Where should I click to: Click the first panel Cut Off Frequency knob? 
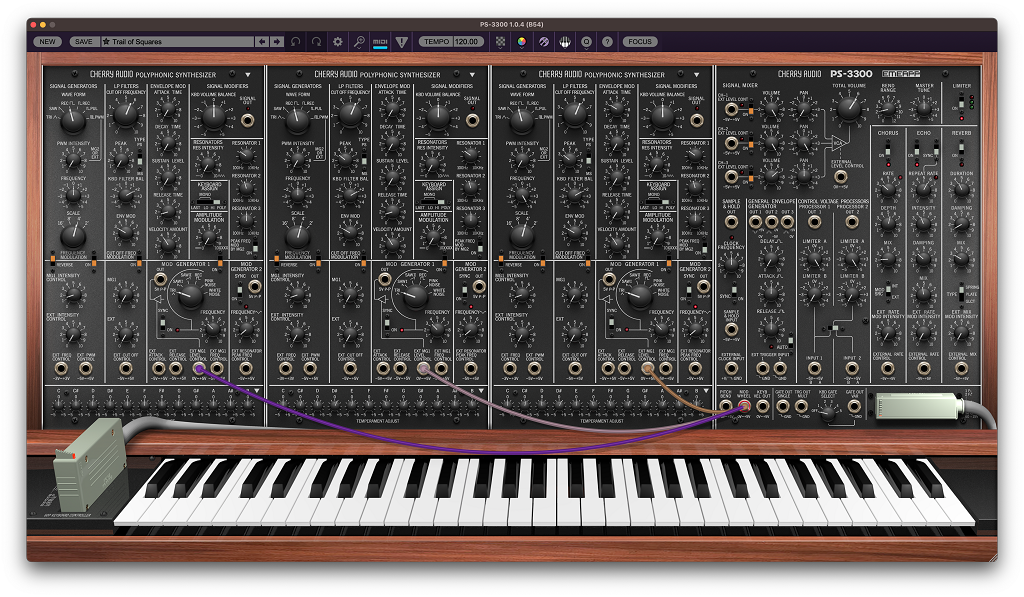(x=125, y=114)
